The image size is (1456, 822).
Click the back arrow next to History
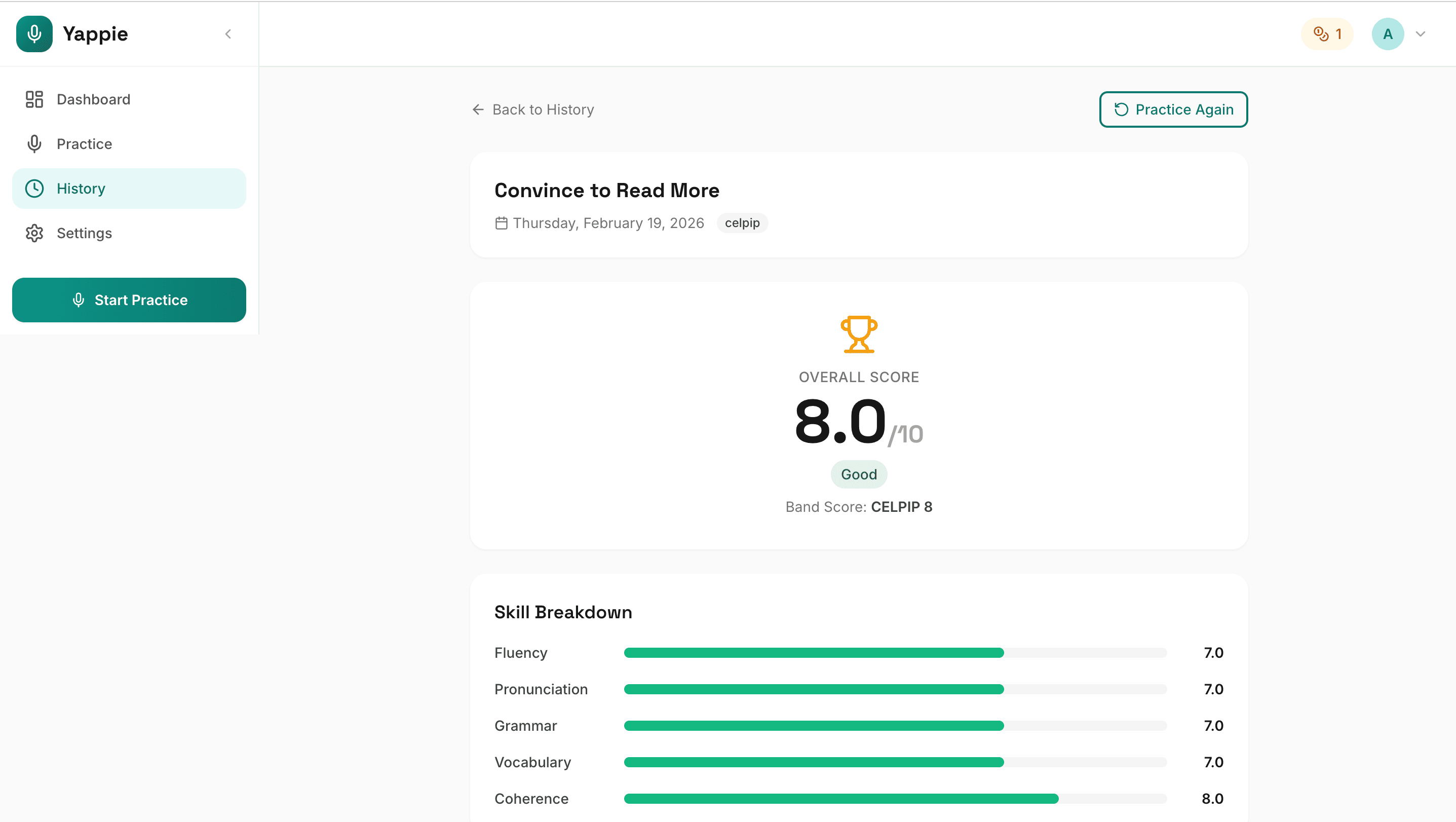478,109
